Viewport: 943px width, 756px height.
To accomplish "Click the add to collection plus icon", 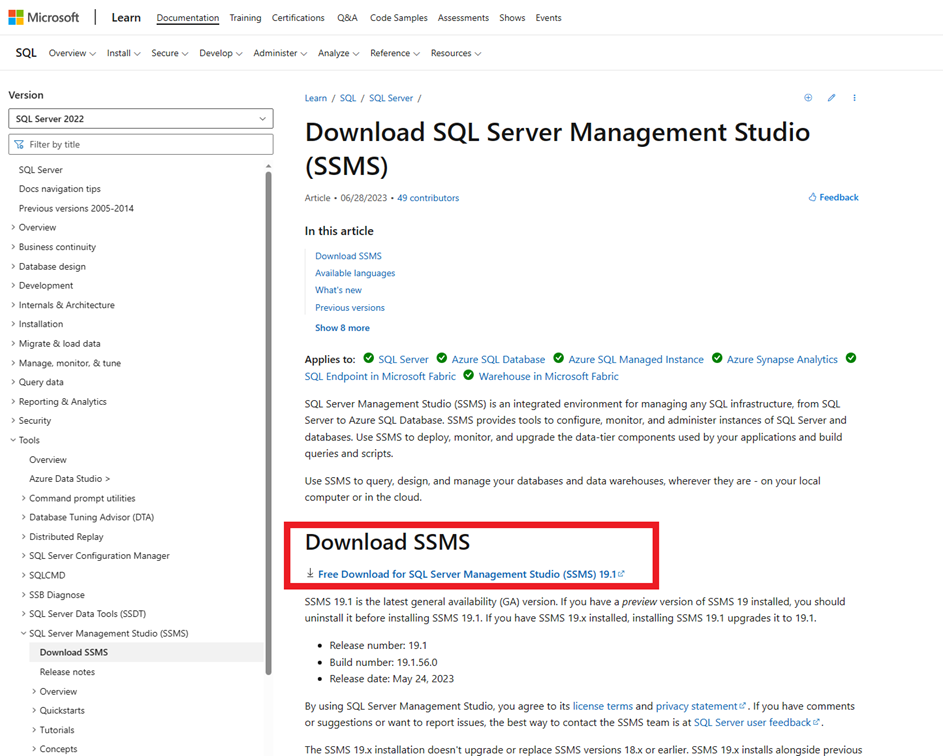I will click(x=808, y=97).
